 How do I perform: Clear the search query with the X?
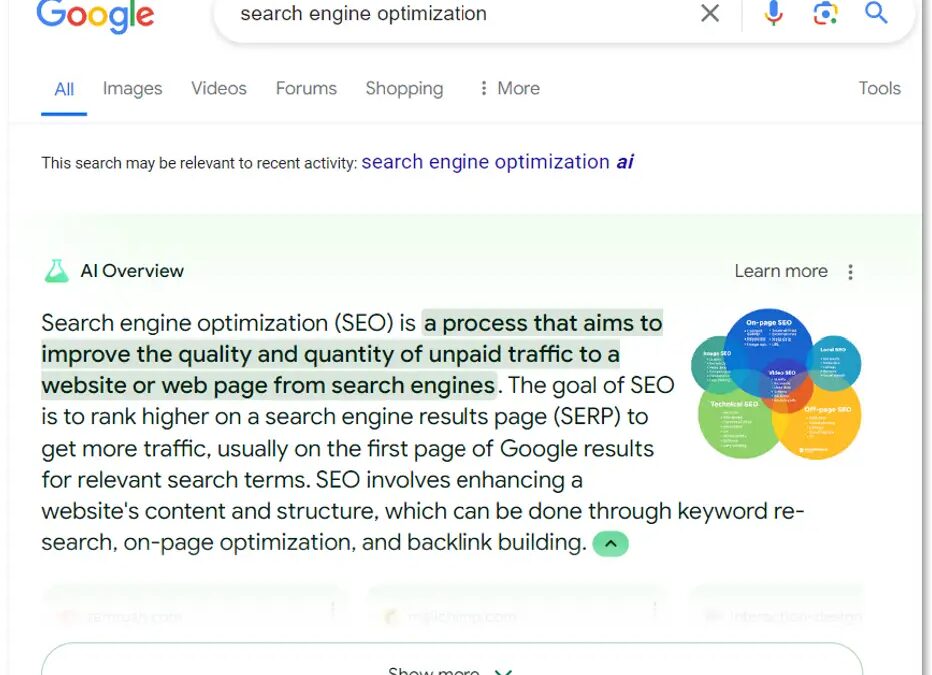click(x=710, y=13)
